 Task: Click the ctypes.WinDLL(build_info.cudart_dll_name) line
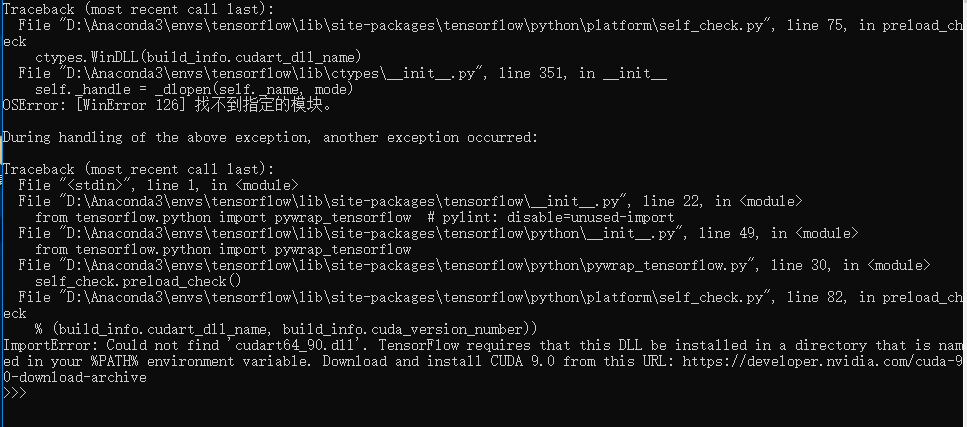point(198,57)
